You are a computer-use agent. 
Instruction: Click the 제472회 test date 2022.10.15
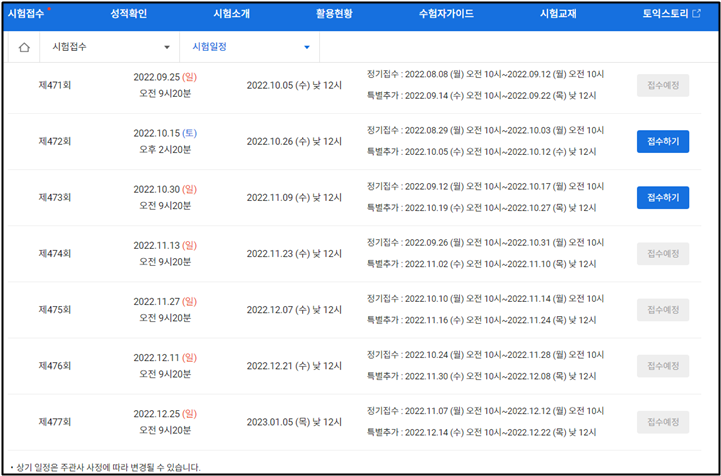[x=164, y=133]
